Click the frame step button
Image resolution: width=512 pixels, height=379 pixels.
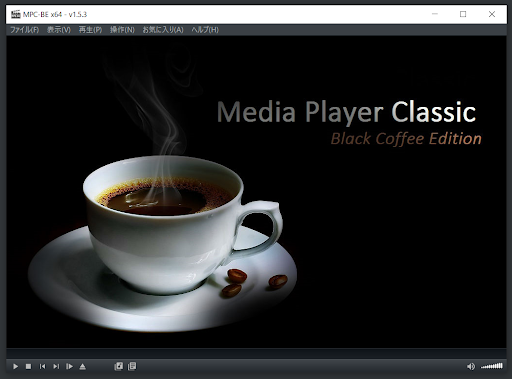(69, 366)
